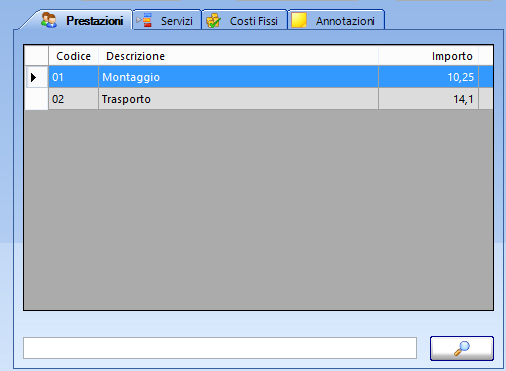The width and height of the screenshot is (506, 371).
Task: Focus the search text field
Action: (x=220, y=348)
